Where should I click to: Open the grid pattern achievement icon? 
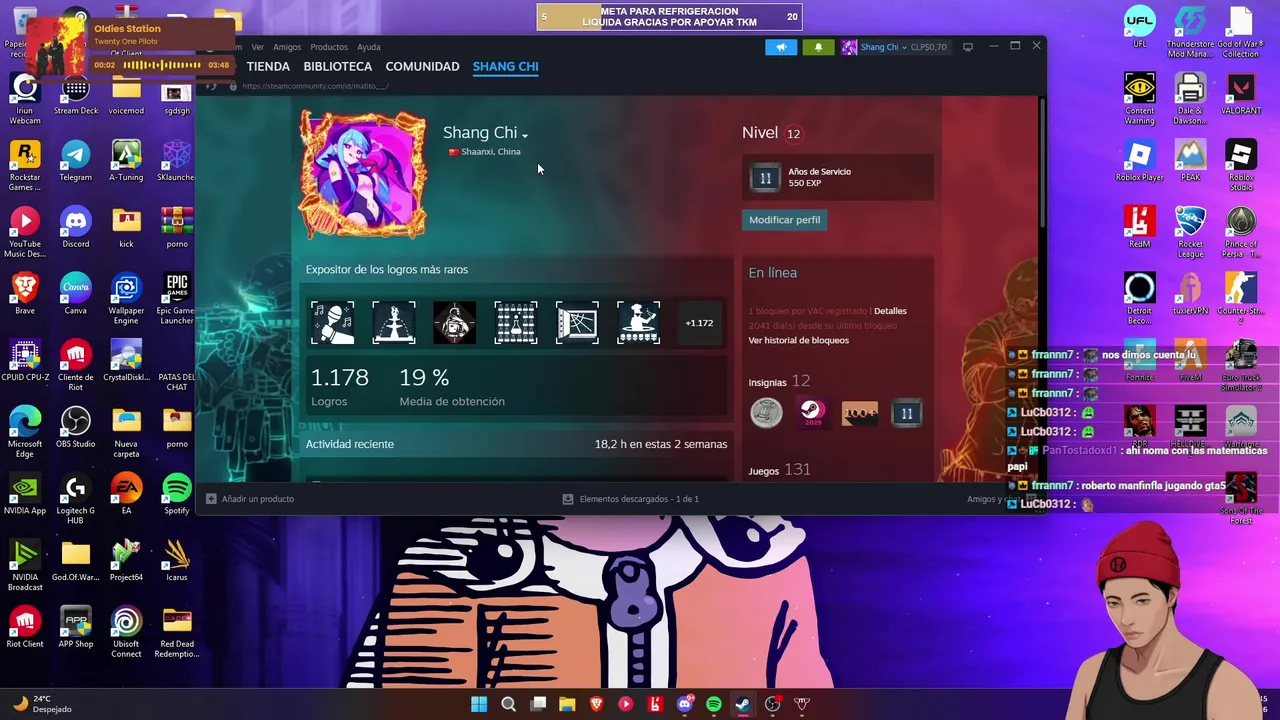tap(516, 323)
